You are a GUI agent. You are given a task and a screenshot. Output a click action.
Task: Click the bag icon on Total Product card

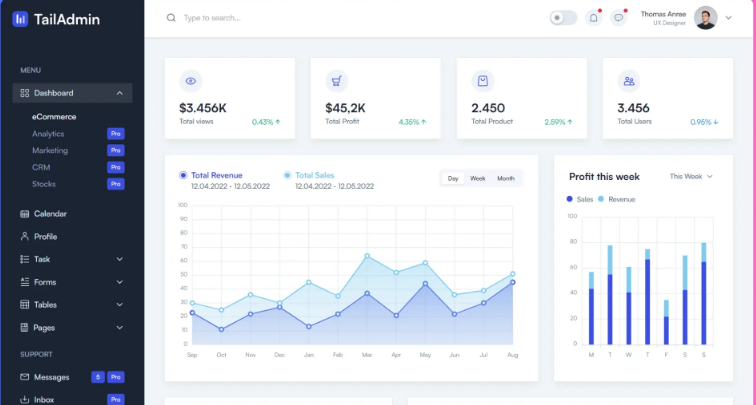pyautogui.click(x=483, y=81)
